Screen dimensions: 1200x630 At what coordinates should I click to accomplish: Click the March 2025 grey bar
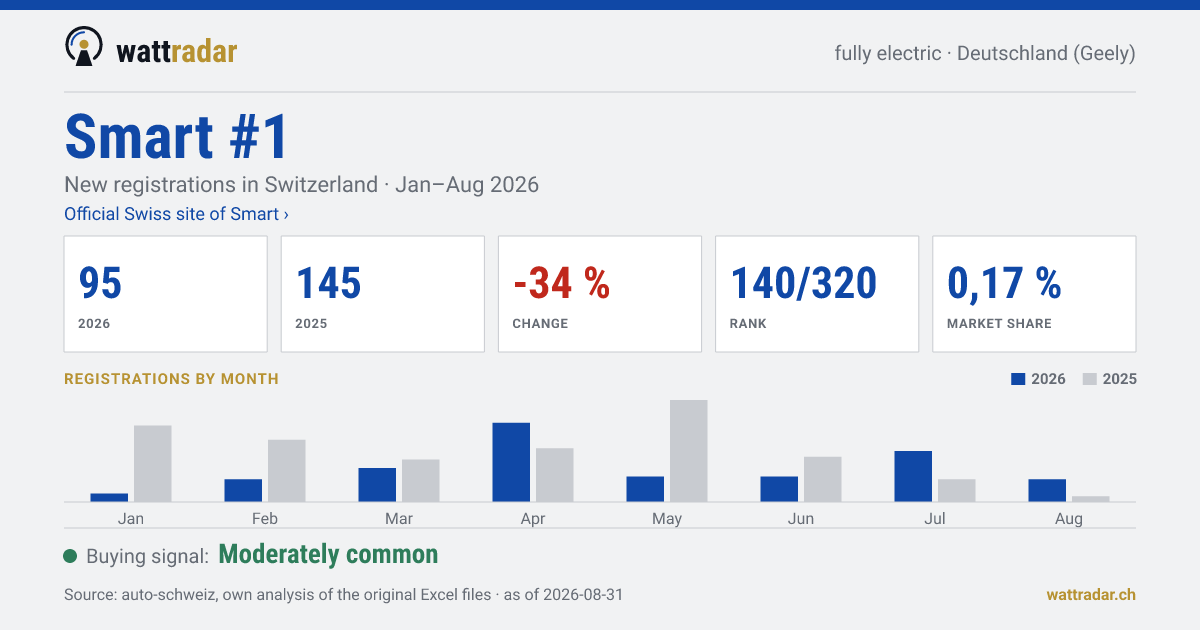421,481
